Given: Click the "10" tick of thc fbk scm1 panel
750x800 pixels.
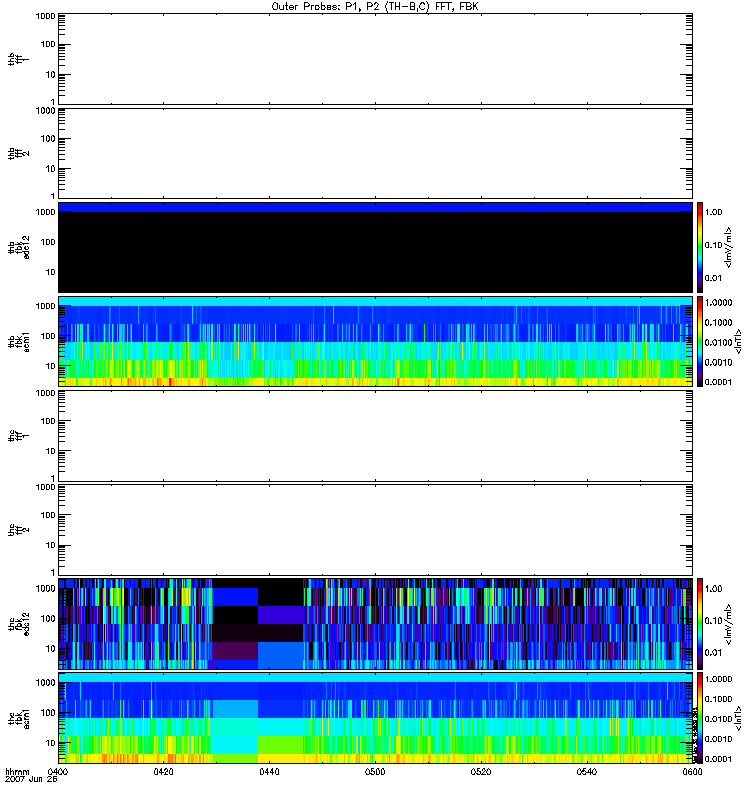Looking at the screenshot, I should [x=51, y=743].
